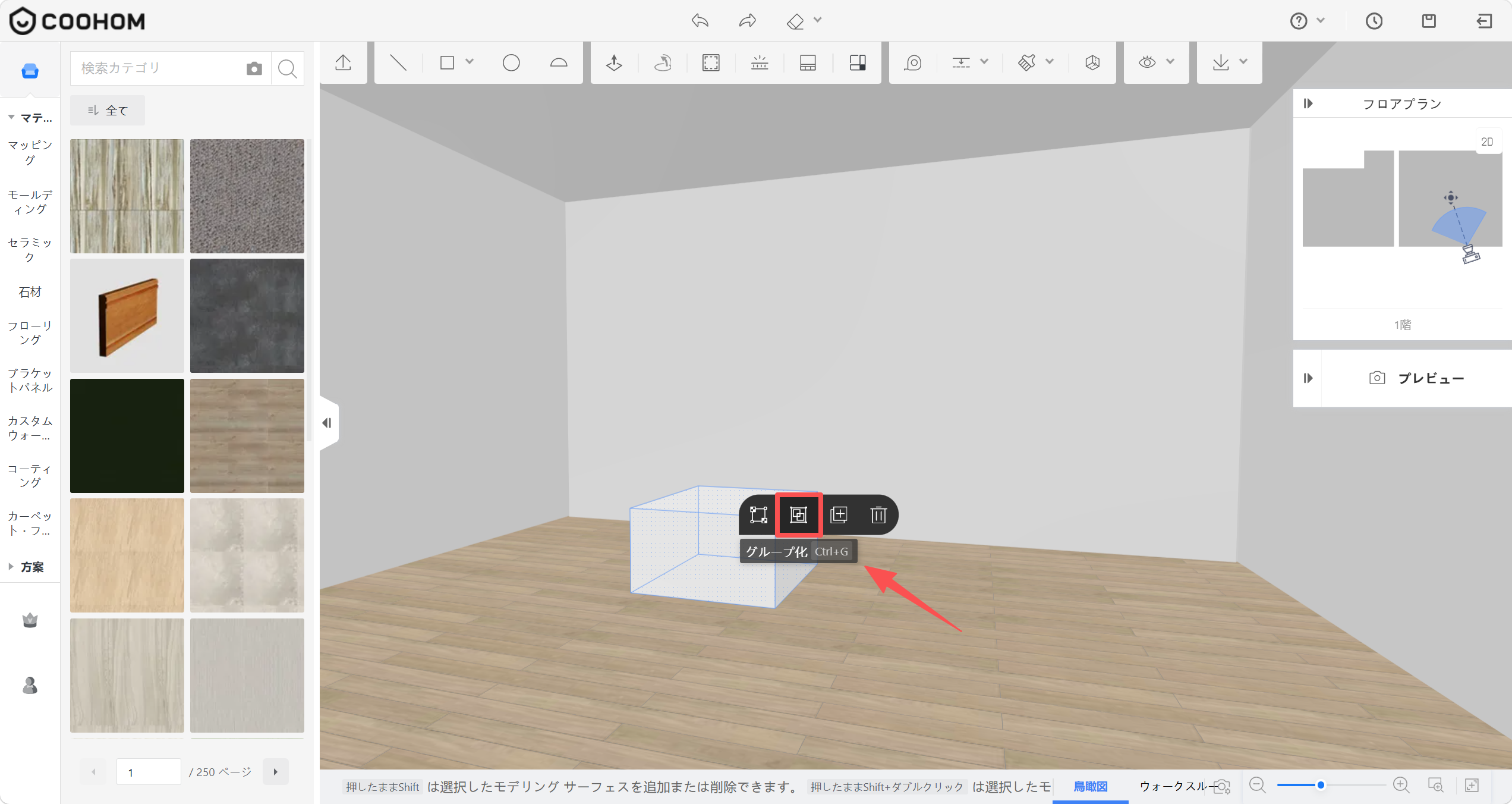Collapse the フロアプラン panel arrow
1512x804 pixels.
point(1308,103)
